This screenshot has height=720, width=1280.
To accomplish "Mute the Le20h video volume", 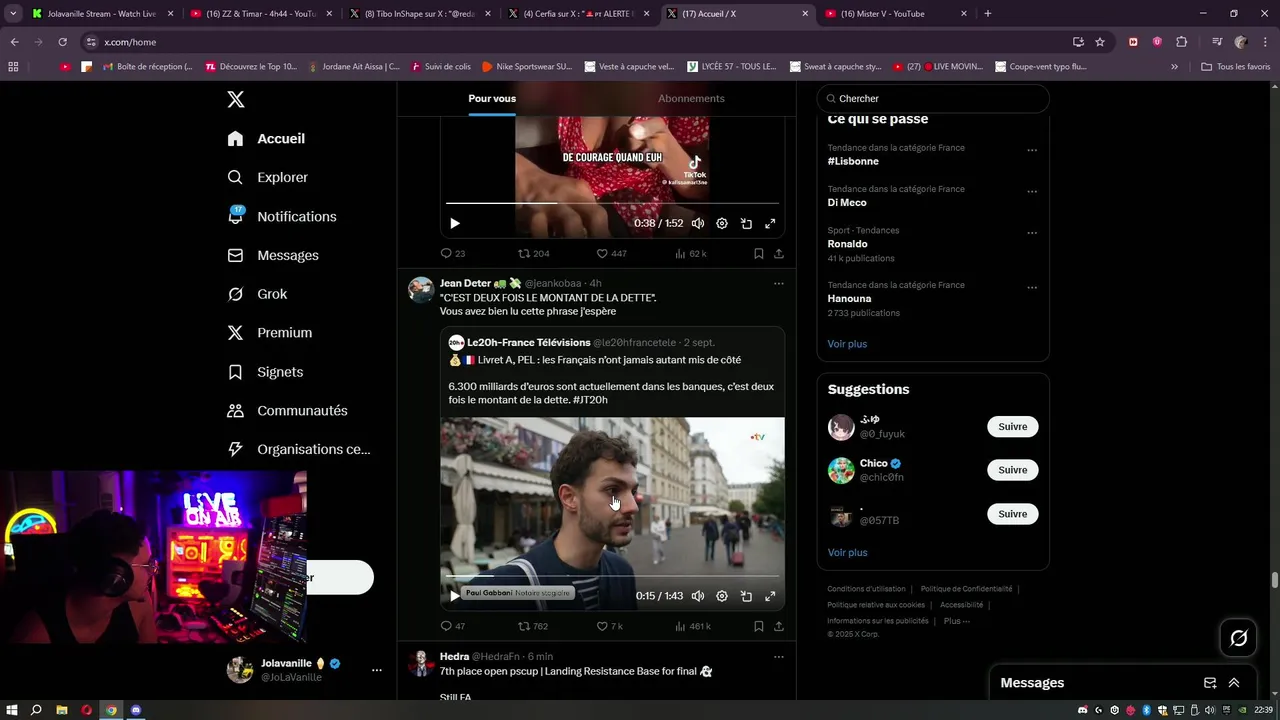I will [698, 596].
